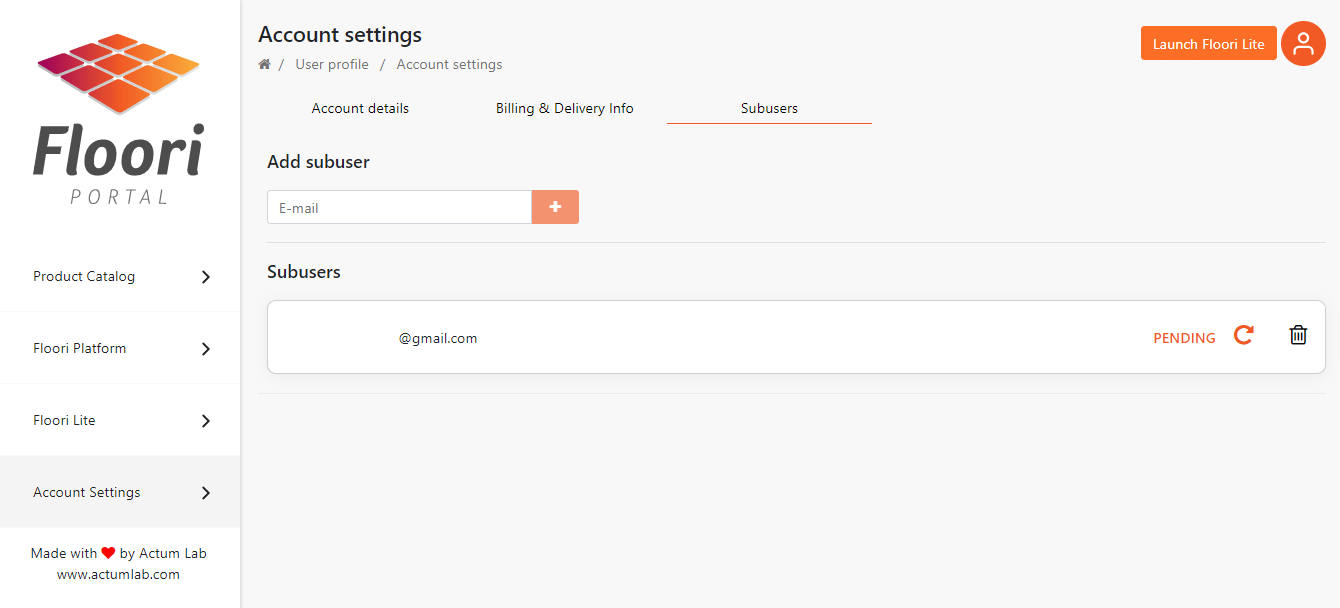
Task: Expand the Account Settings chevron
Action: pos(206,493)
